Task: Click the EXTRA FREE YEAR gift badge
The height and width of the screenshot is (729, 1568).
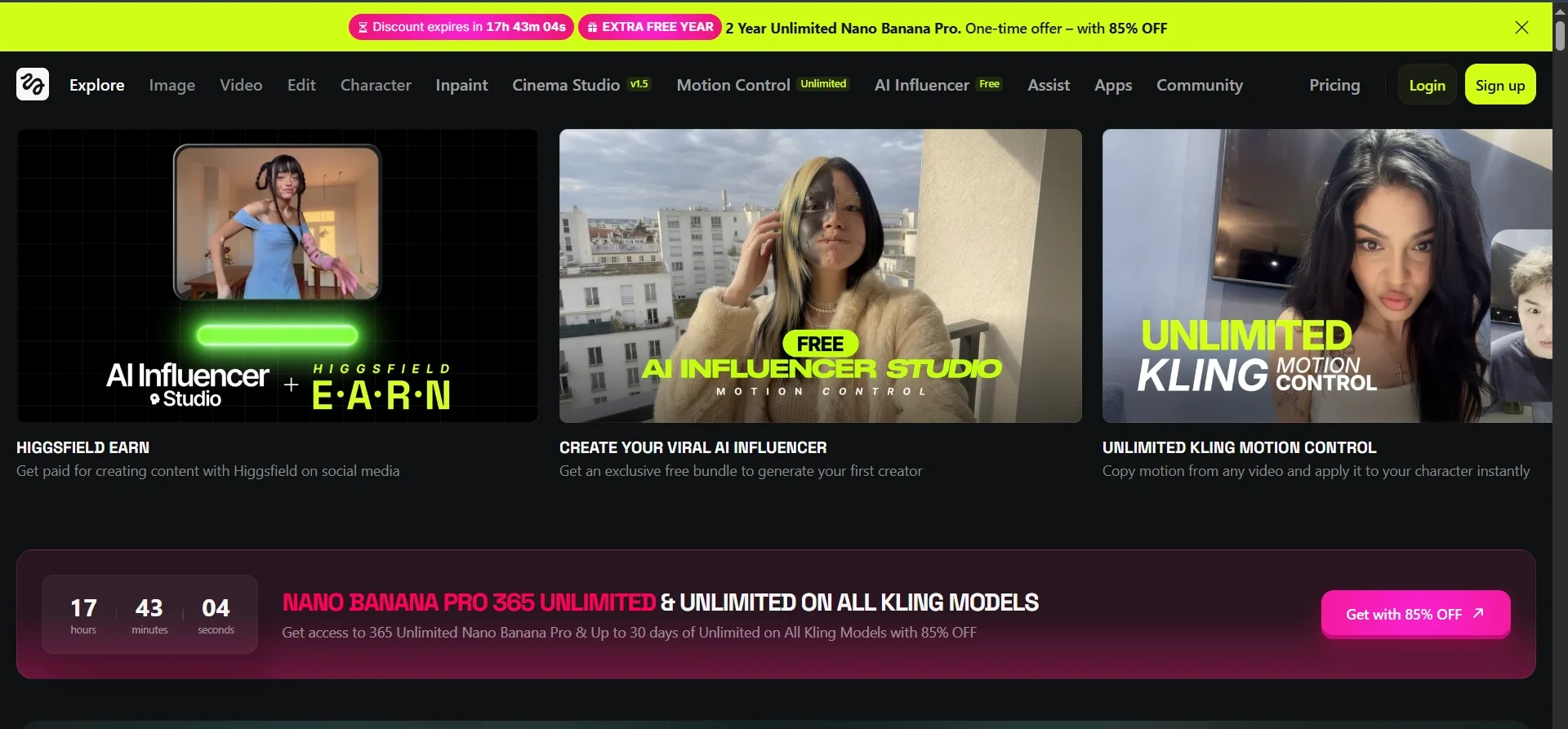Action: [x=650, y=27]
